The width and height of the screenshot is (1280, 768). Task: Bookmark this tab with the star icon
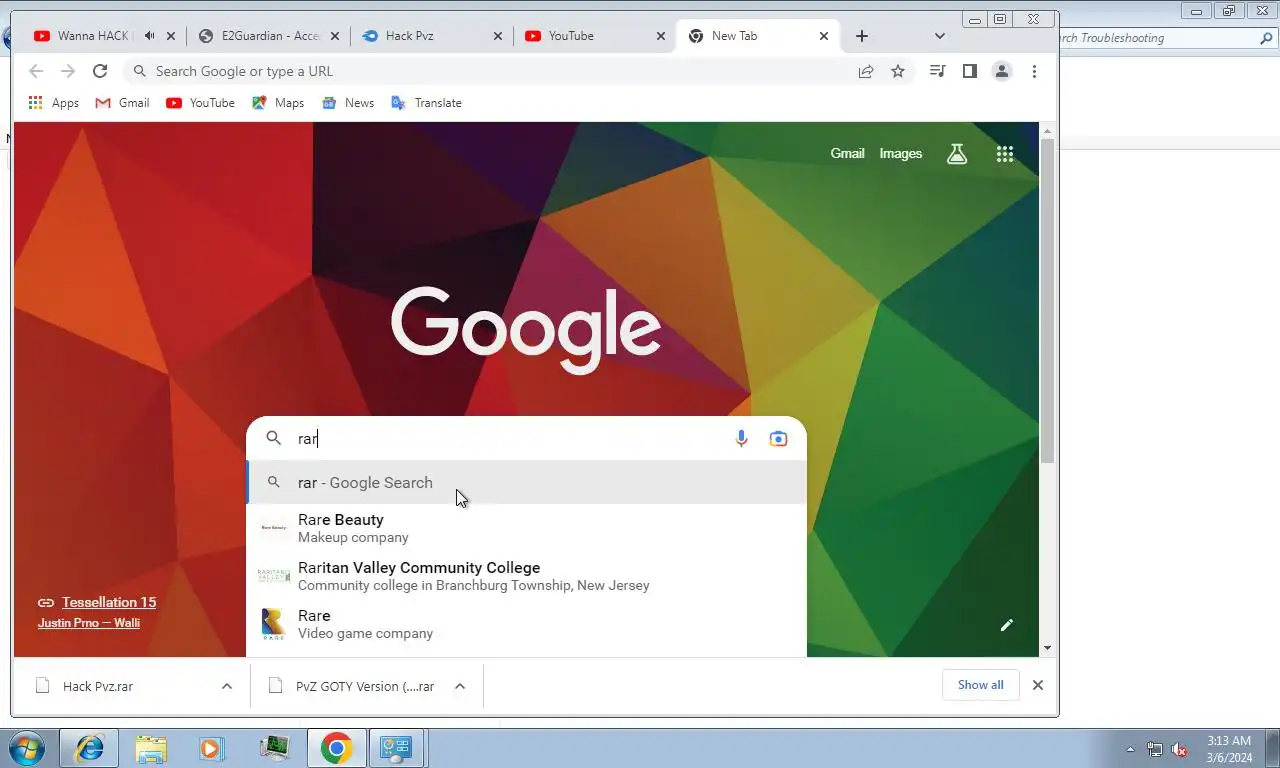[898, 71]
